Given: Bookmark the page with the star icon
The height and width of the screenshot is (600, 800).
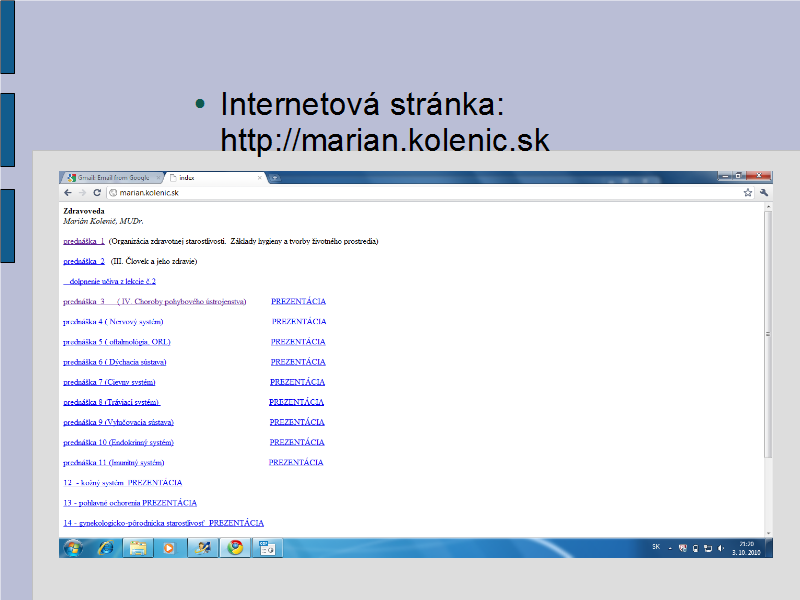Looking at the screenshot, I should point(748,192).
